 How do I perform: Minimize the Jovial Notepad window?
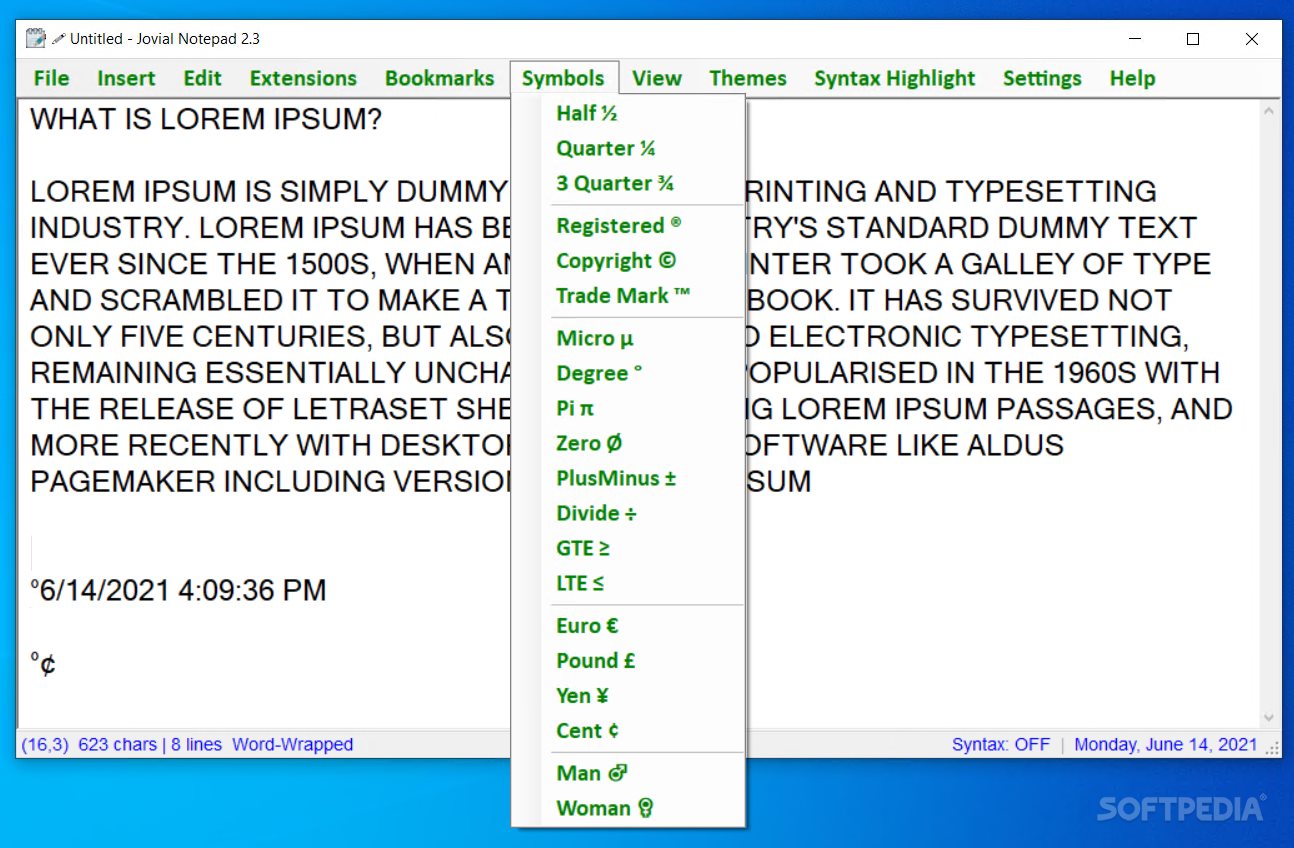[1133, 39]
